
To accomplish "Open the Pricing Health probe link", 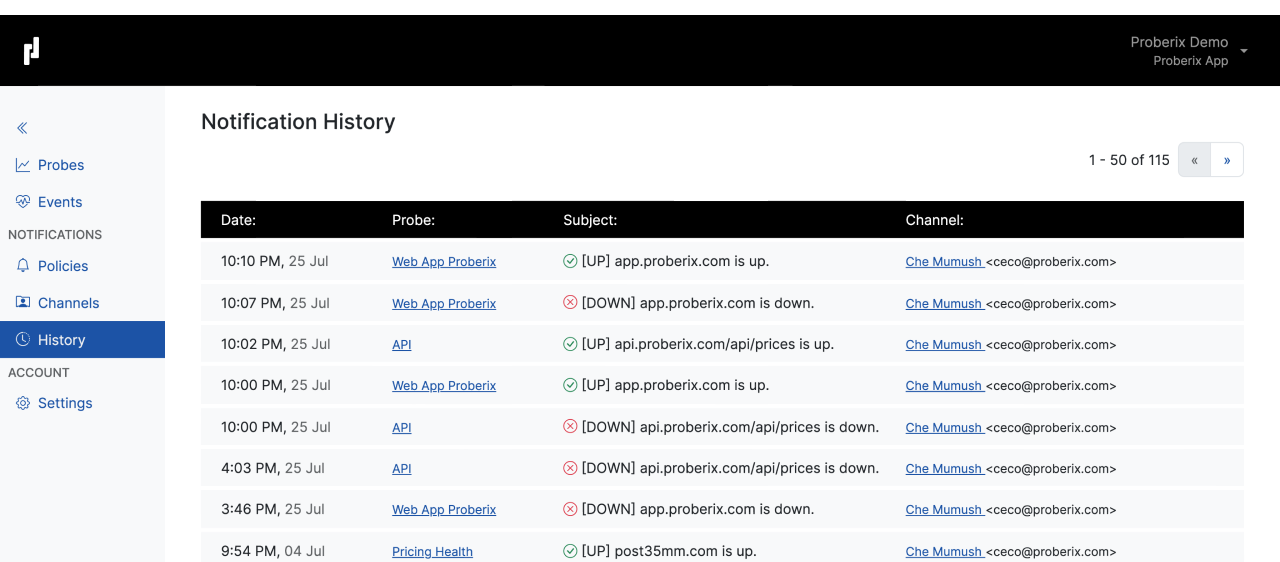I will [432, 552].
